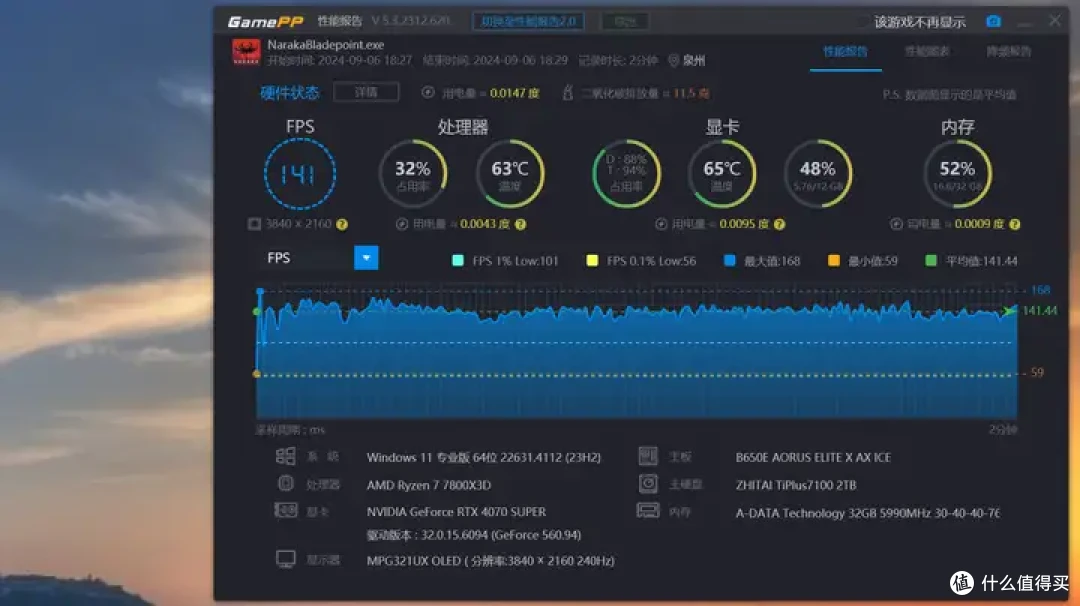Click the 11.5 克 CO2 emission value
The height and width of the screenshot is (606, 1080).
(x=691, y=93)
